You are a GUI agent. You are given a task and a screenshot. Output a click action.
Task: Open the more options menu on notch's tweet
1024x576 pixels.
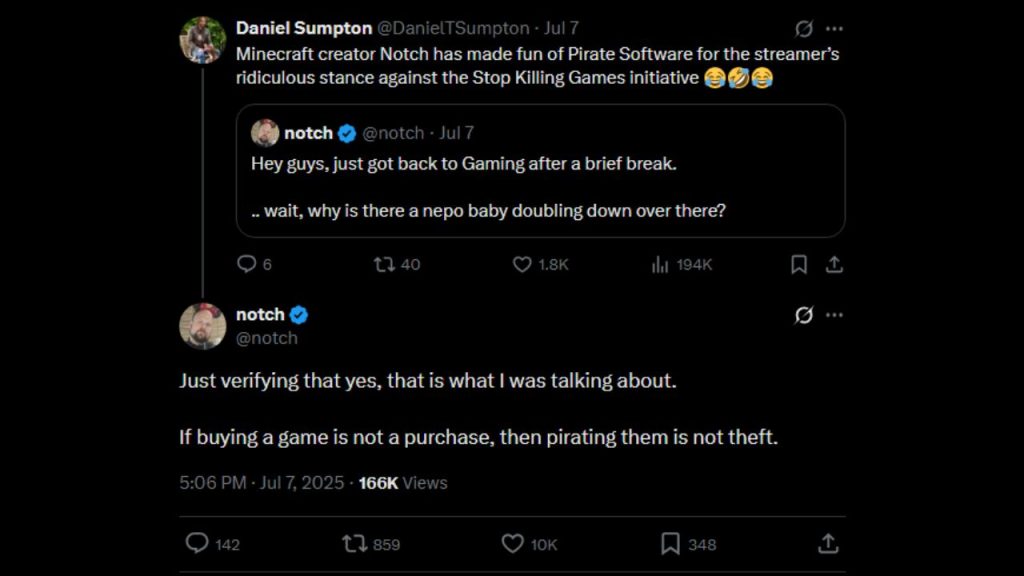click(835, 314)
